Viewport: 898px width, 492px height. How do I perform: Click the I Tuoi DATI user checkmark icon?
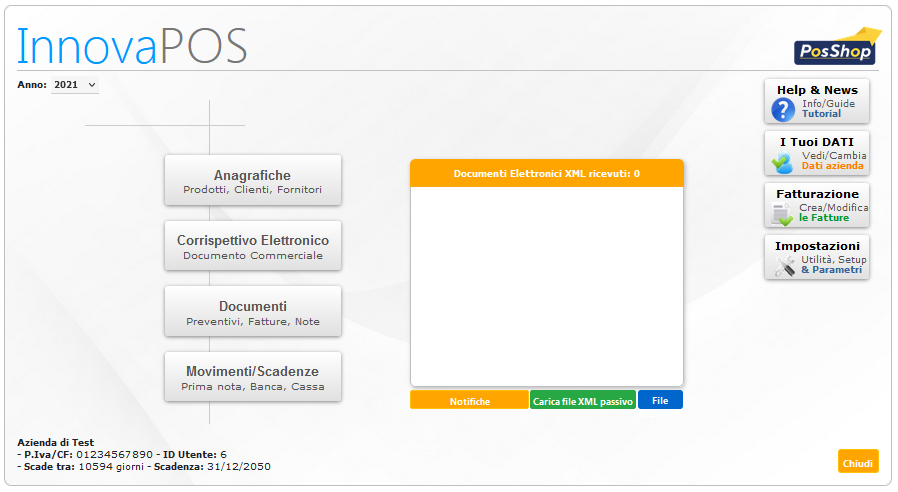(782, 163)
